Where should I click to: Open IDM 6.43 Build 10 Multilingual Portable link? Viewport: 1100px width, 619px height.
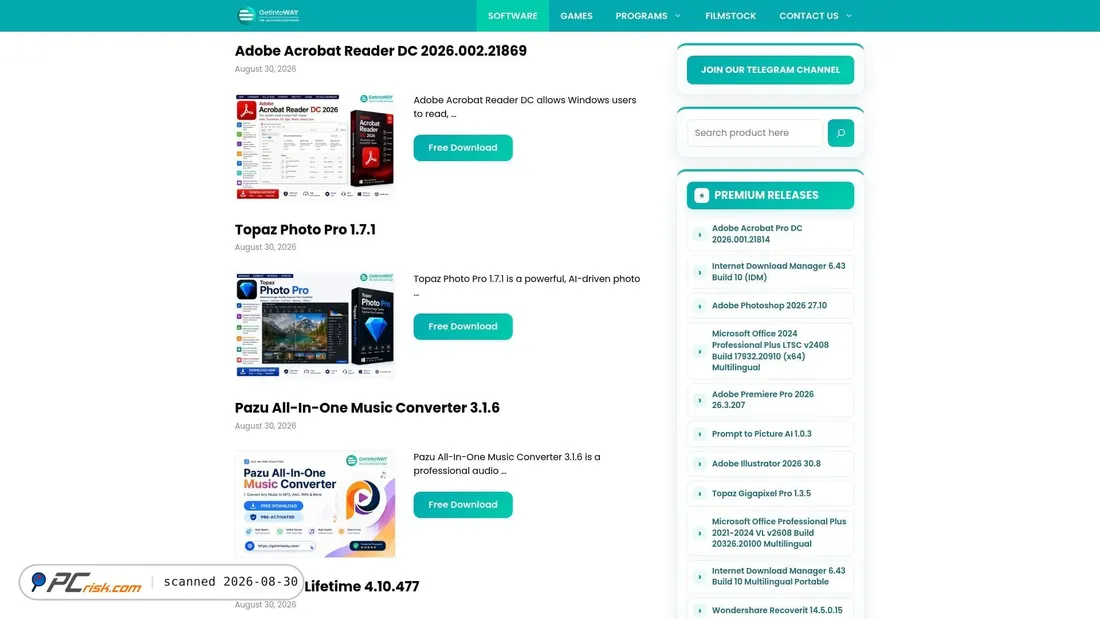click(x=778, y=576)
